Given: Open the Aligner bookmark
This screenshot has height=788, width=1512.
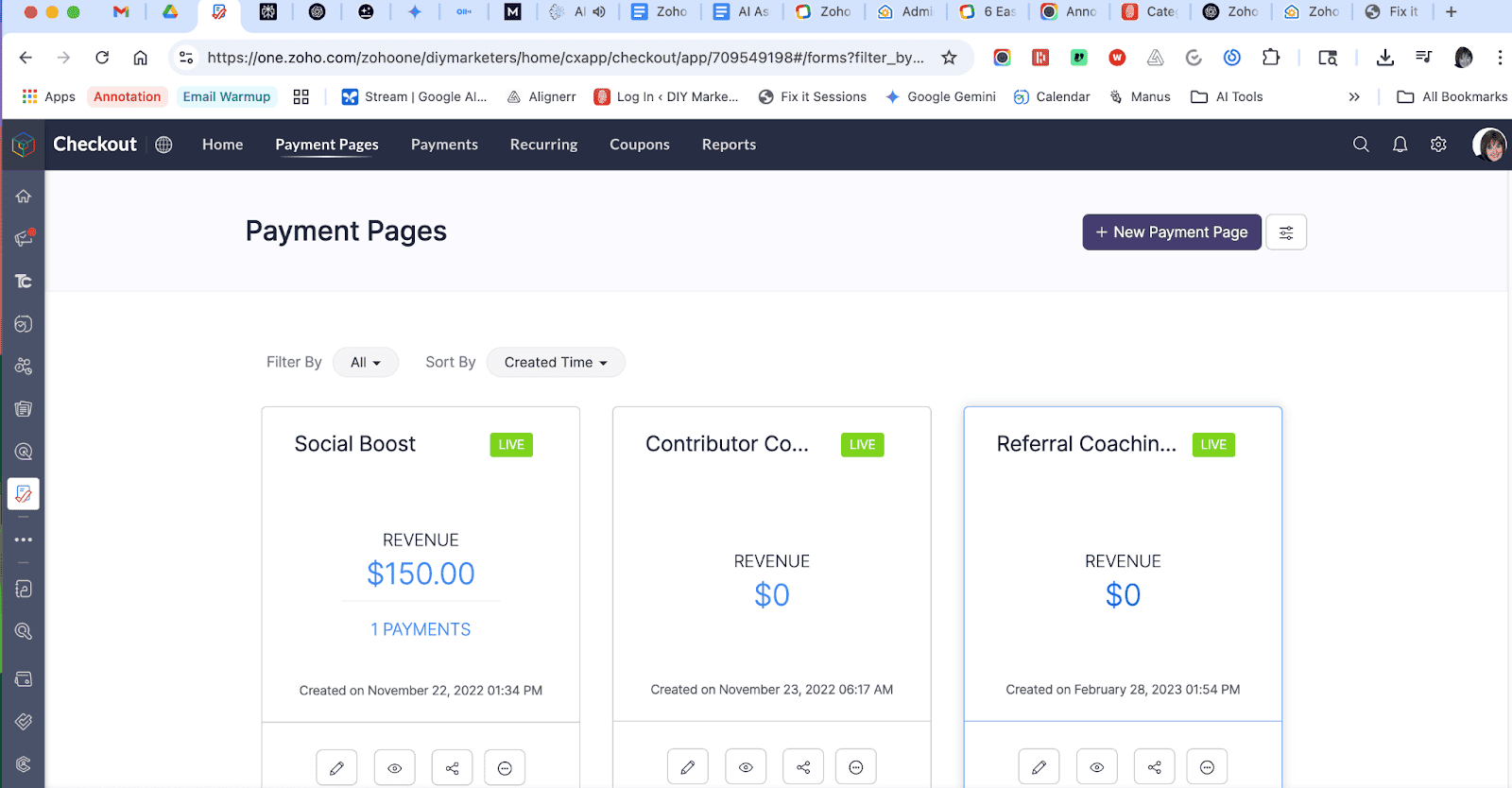Looking at the screenshot, I should pyautogui.click(x=541, y=96).
